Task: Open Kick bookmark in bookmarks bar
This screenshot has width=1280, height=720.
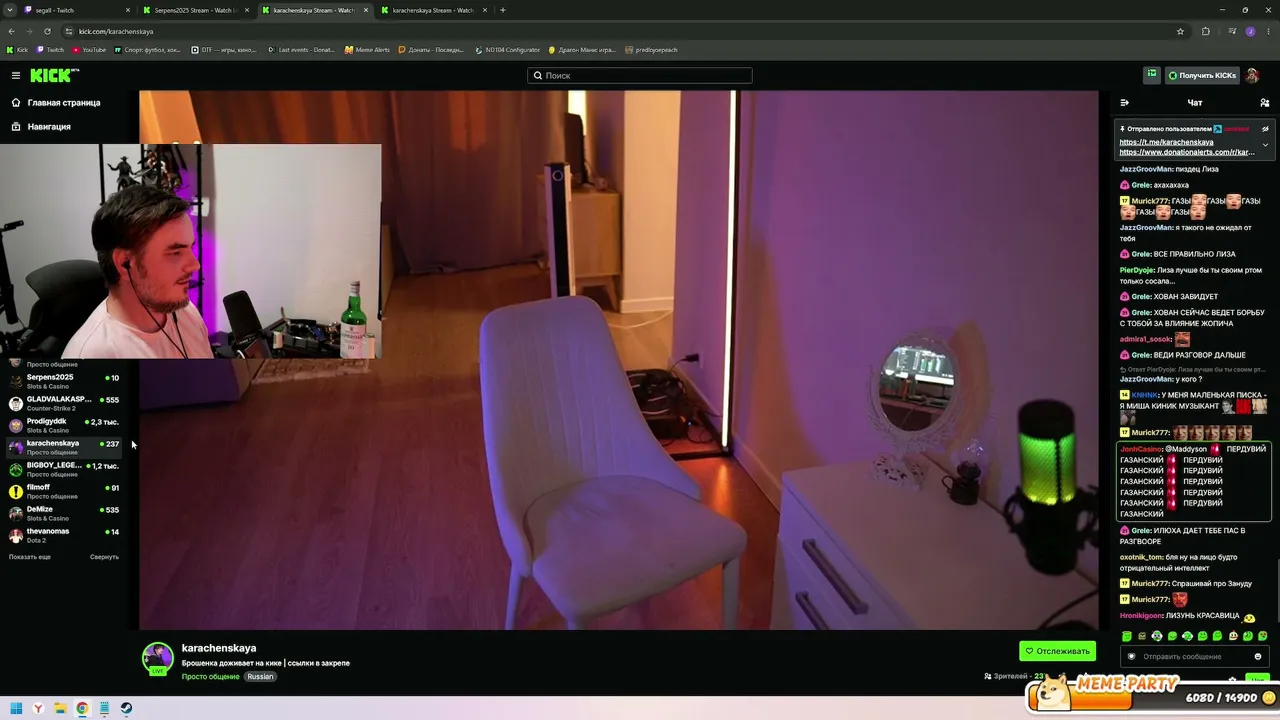Action: 17,50
